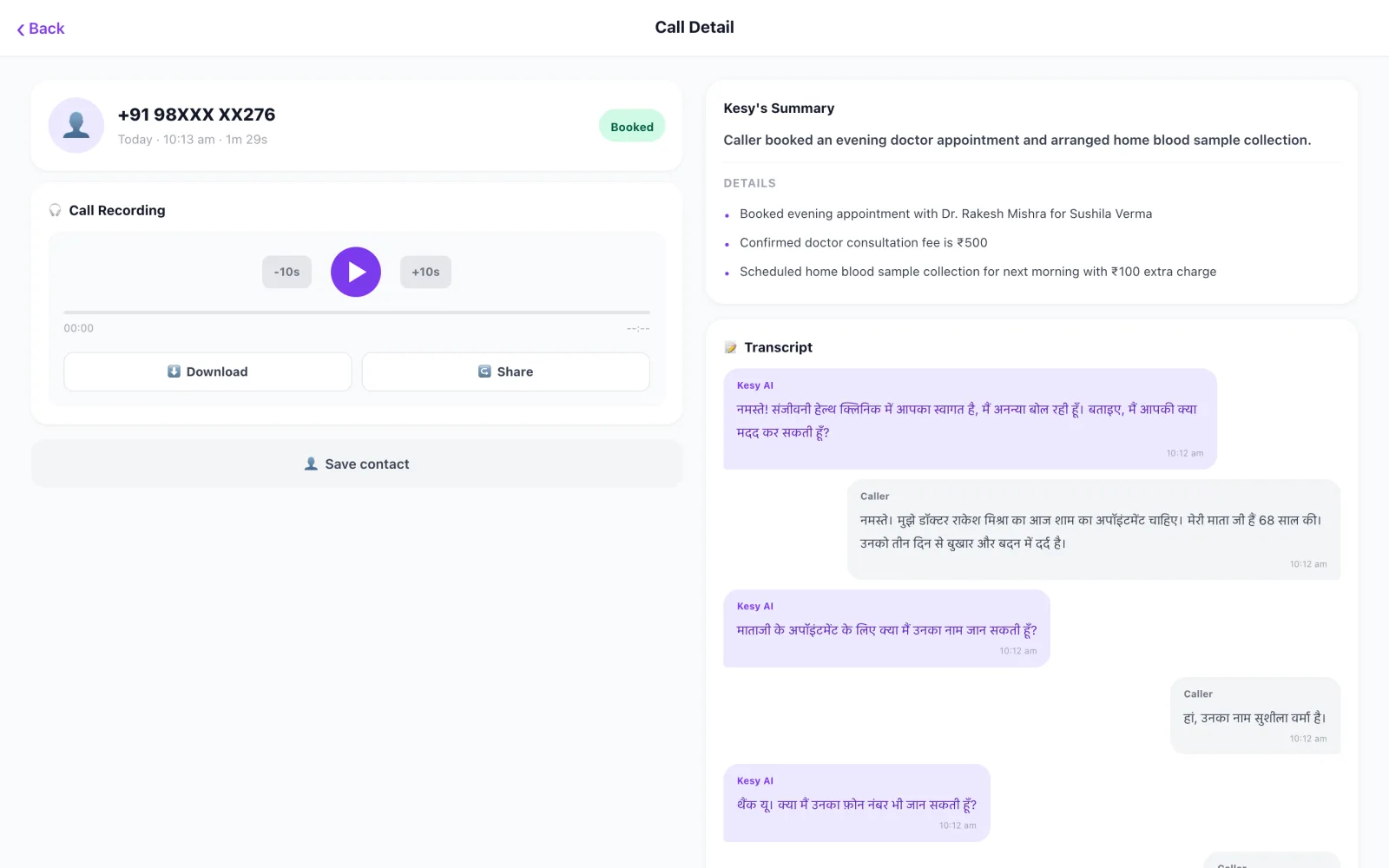Go back using the Back link

coord(41,29)
